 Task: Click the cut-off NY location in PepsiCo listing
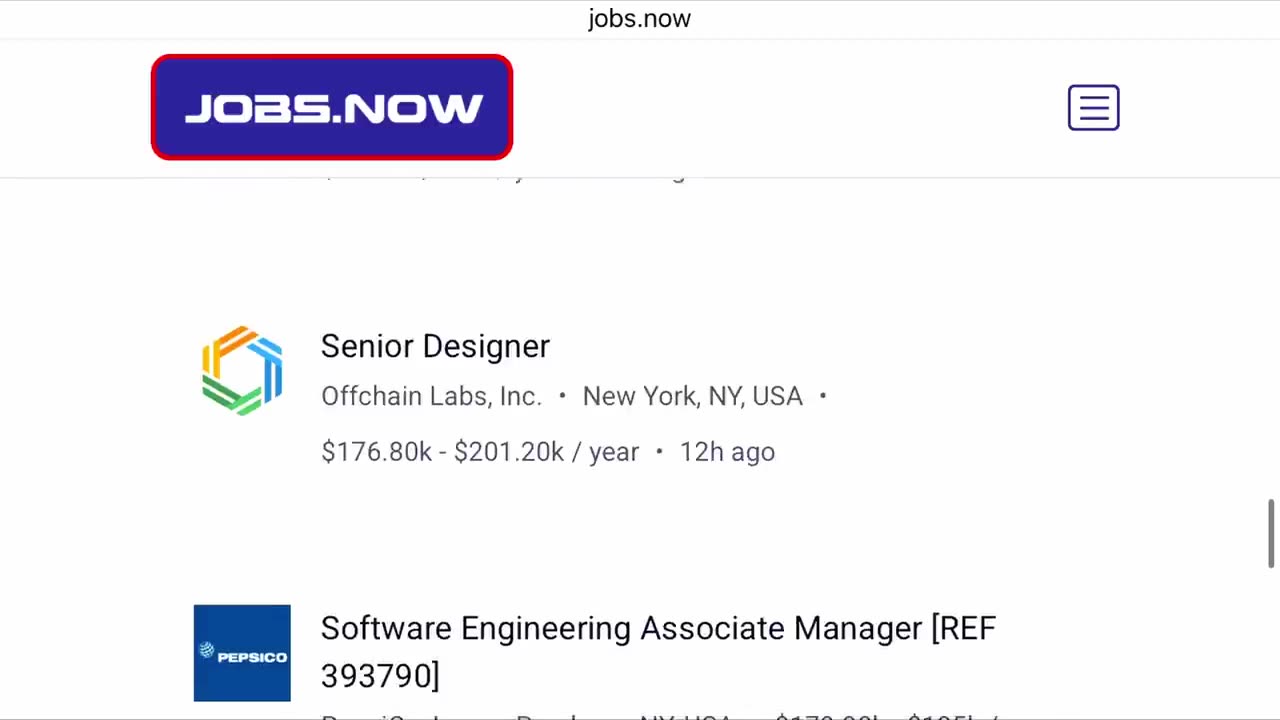pyautogui.click(x=685, y=716)
